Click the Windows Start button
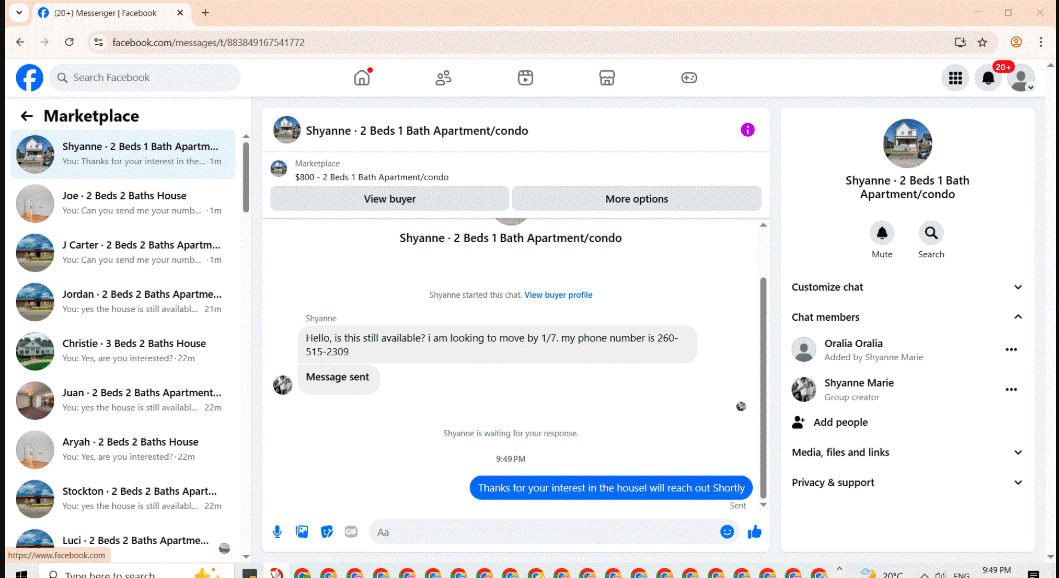 pos(20,574)
